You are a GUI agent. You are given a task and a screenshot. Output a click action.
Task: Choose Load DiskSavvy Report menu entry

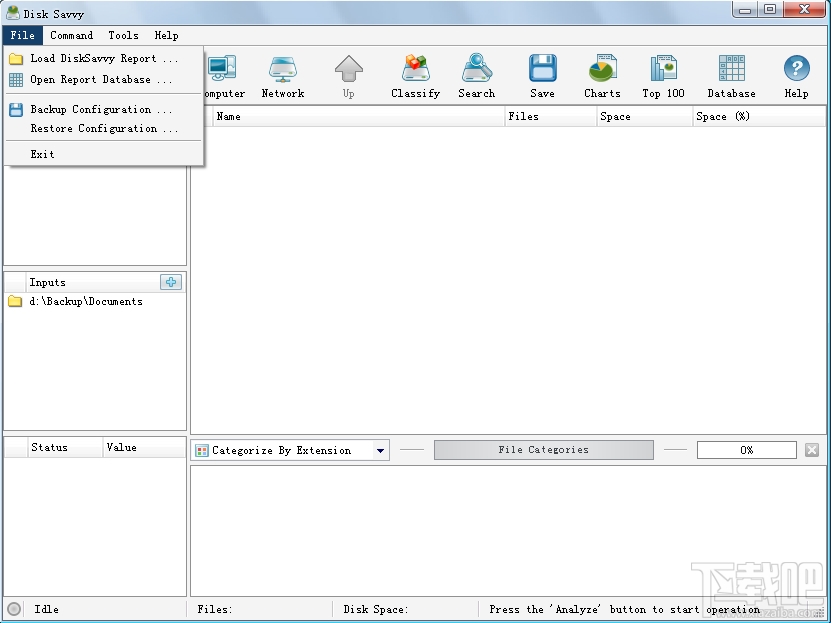pyautogui.click(x=104, y=58)
